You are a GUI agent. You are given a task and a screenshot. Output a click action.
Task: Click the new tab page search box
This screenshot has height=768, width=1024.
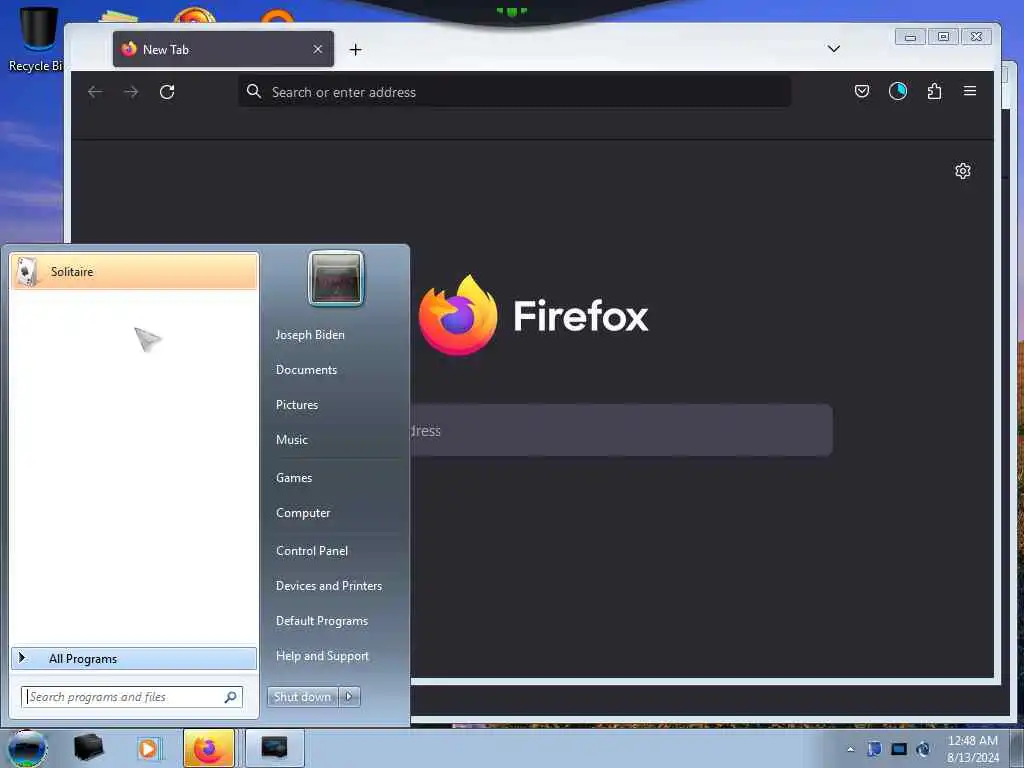[620, 430]
